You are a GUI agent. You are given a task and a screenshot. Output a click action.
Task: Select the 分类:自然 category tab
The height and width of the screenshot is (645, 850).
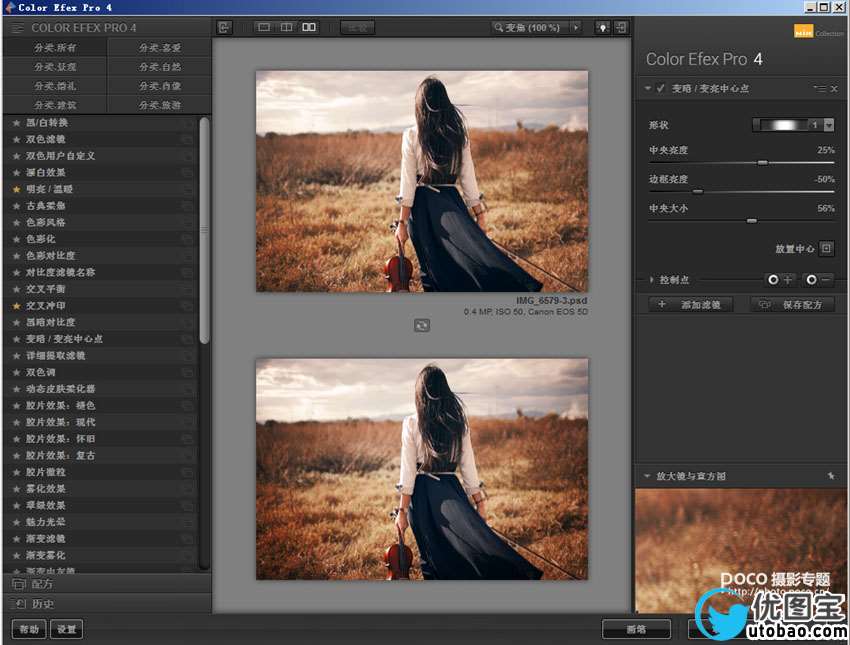pyautogui.click(x=159, y=67)
